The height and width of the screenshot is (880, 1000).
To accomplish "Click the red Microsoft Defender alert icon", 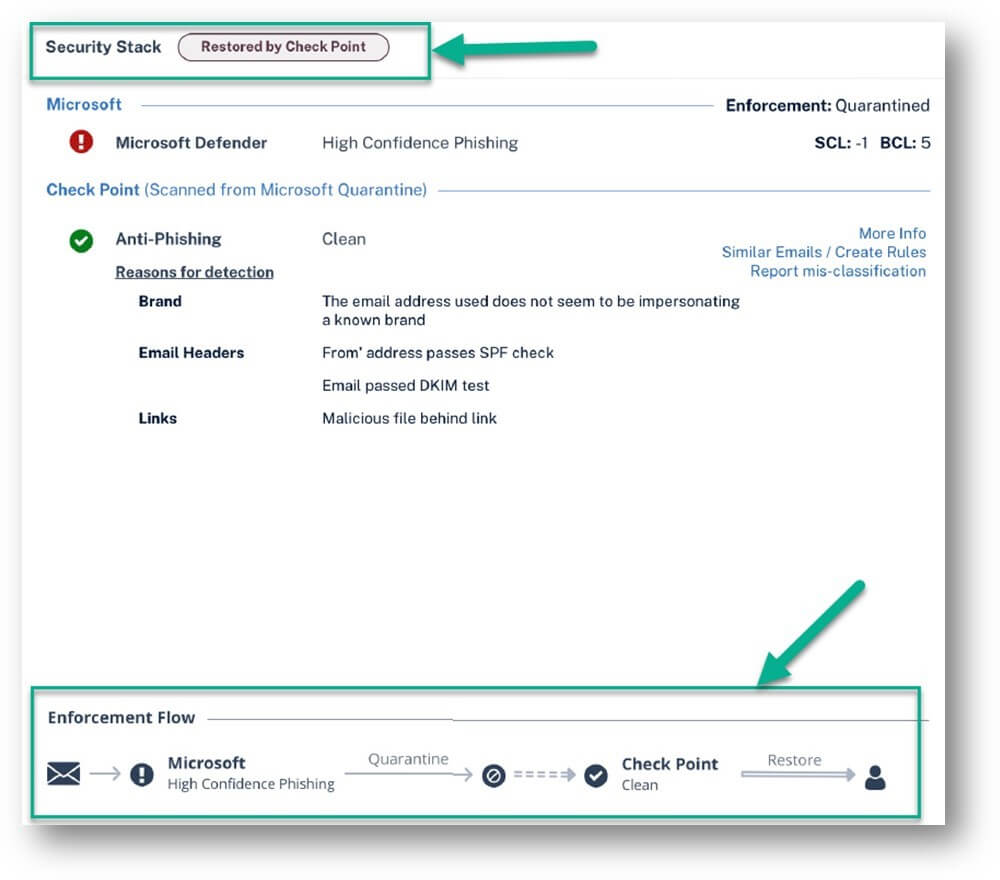I will point(81,142).
